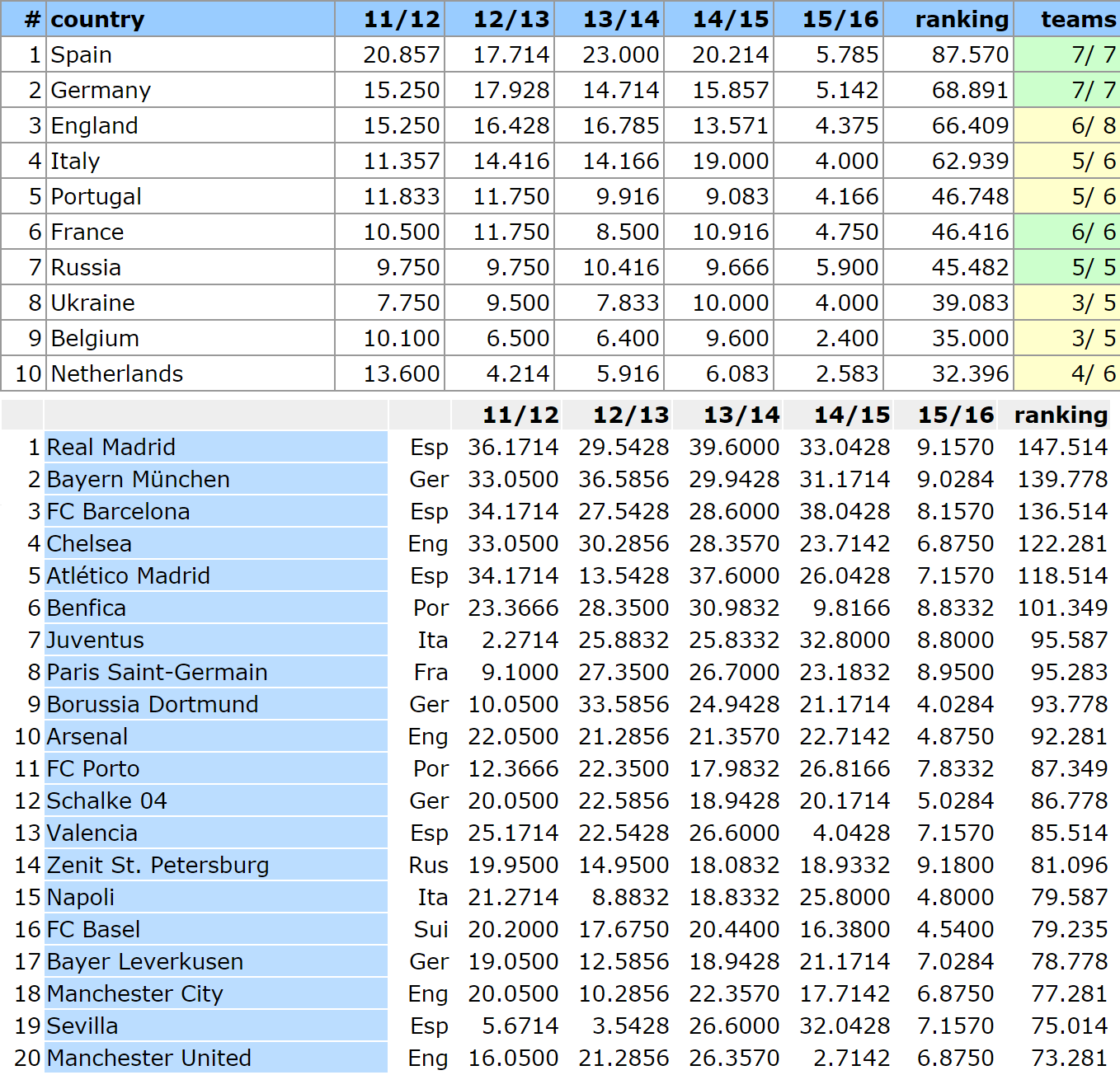Open the FC Barcelona club link
This screenshot has width=1120, height=1075.
[x=118, y=511]
